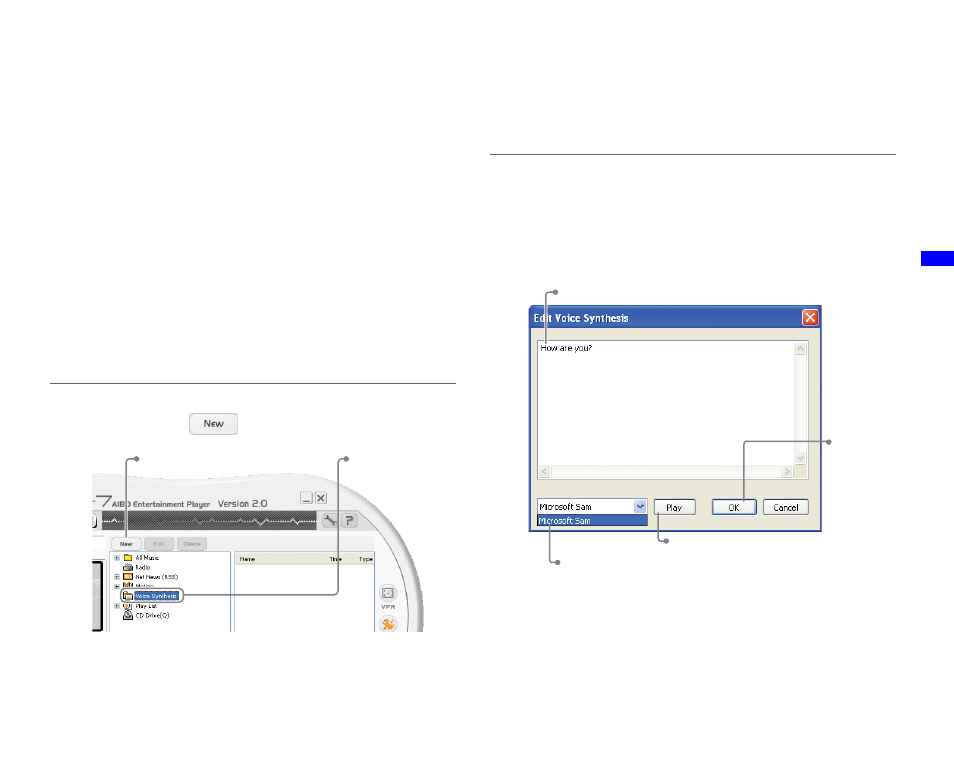Click the Edit button in the player

159,544
